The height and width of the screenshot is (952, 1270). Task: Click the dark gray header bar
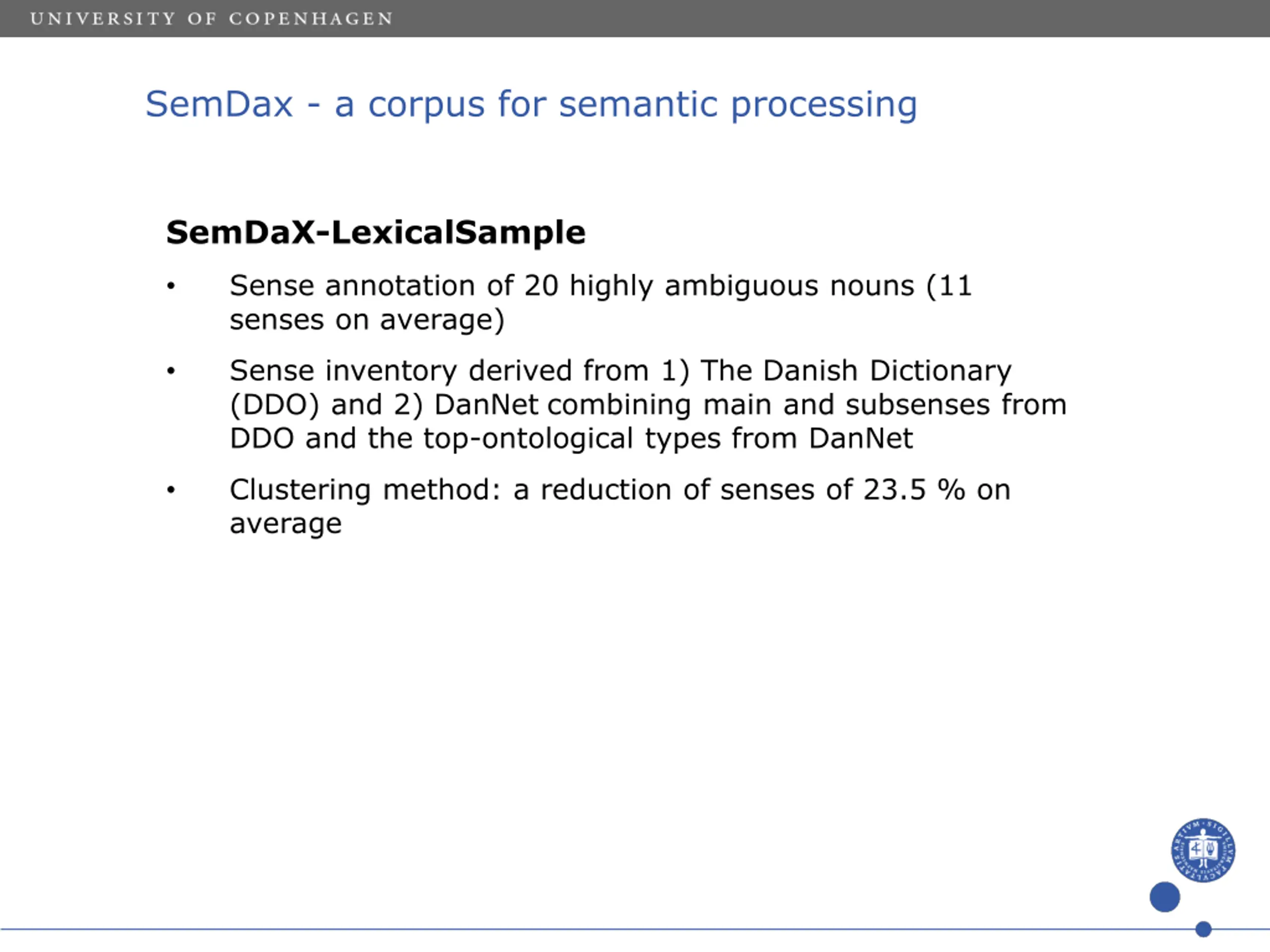coord(635,18)
